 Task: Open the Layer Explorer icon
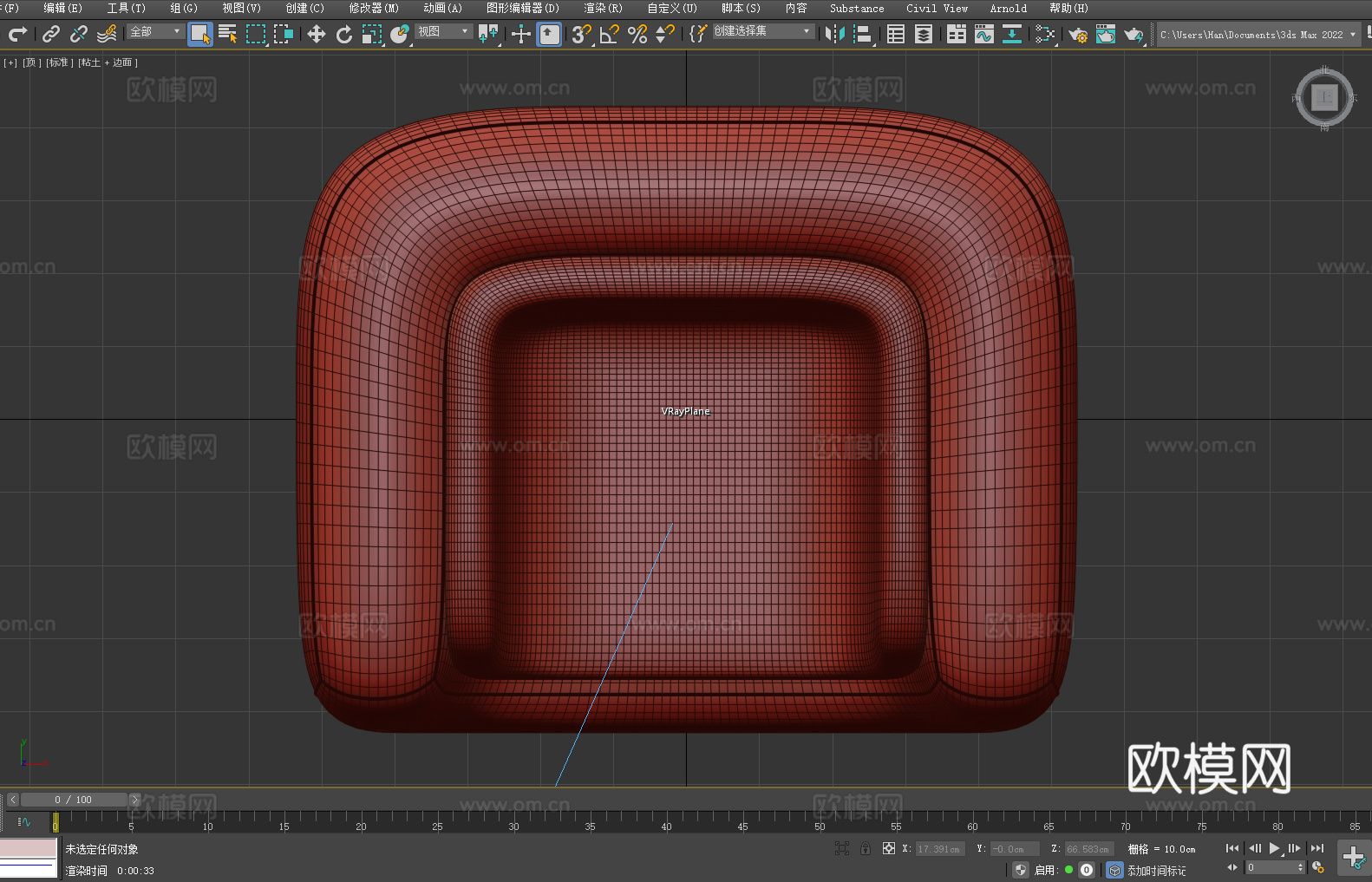tap(924, 34)
